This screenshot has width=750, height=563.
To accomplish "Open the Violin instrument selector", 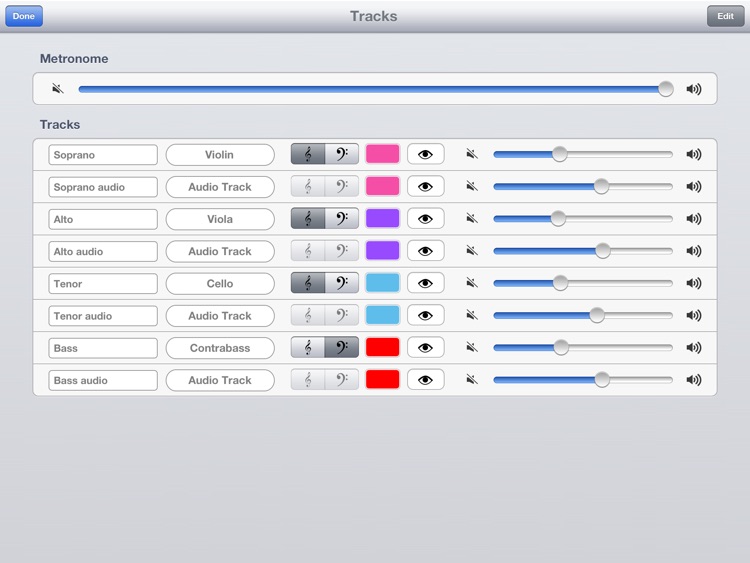I will (220, 155).
